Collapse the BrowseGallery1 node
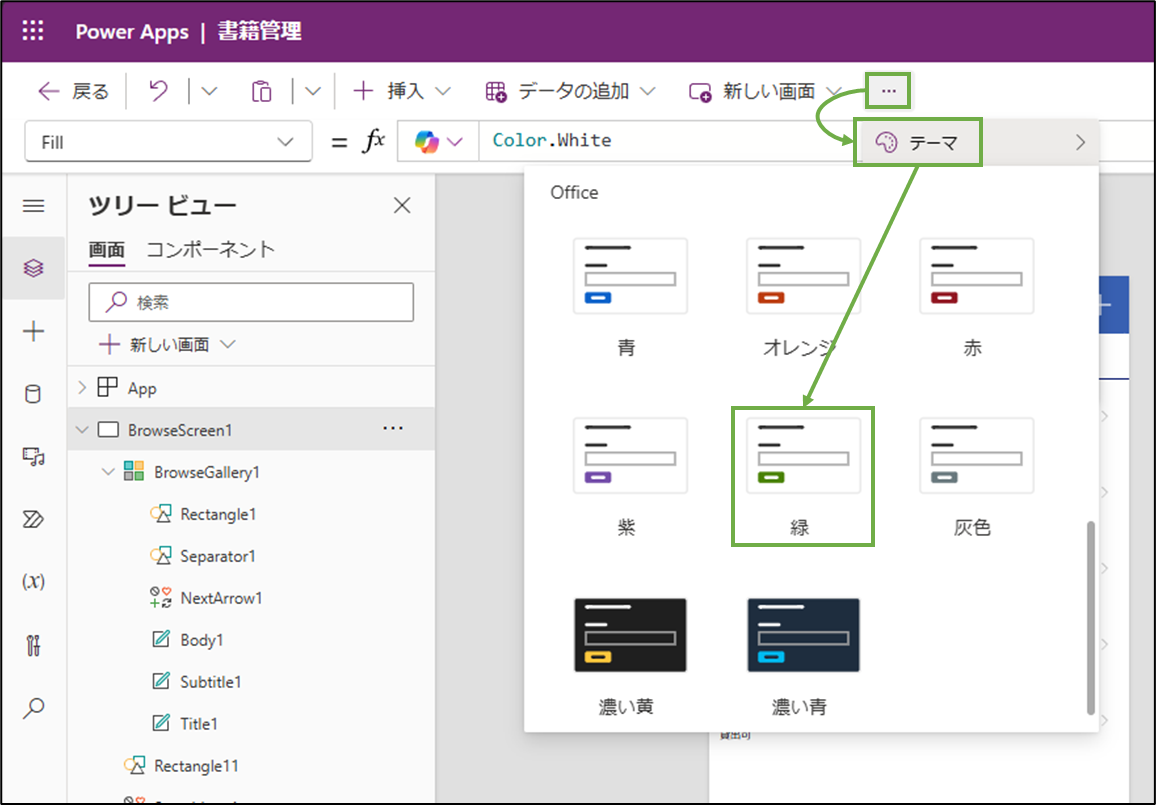 click(108, 472)
